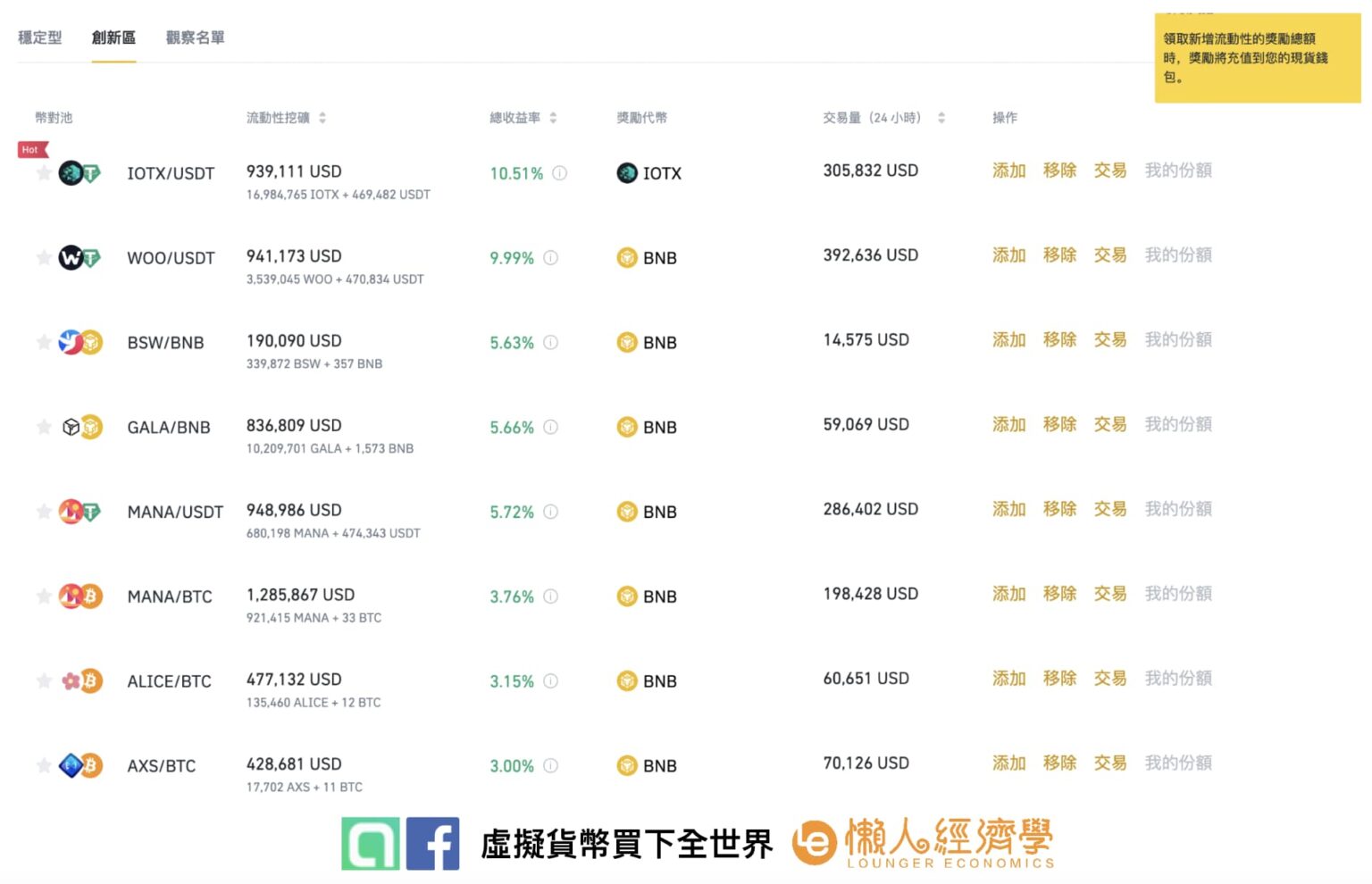Click the GALA/BNB pair icons
Viewport: 1372px width, 884px height.
click(x=79, y=427)
